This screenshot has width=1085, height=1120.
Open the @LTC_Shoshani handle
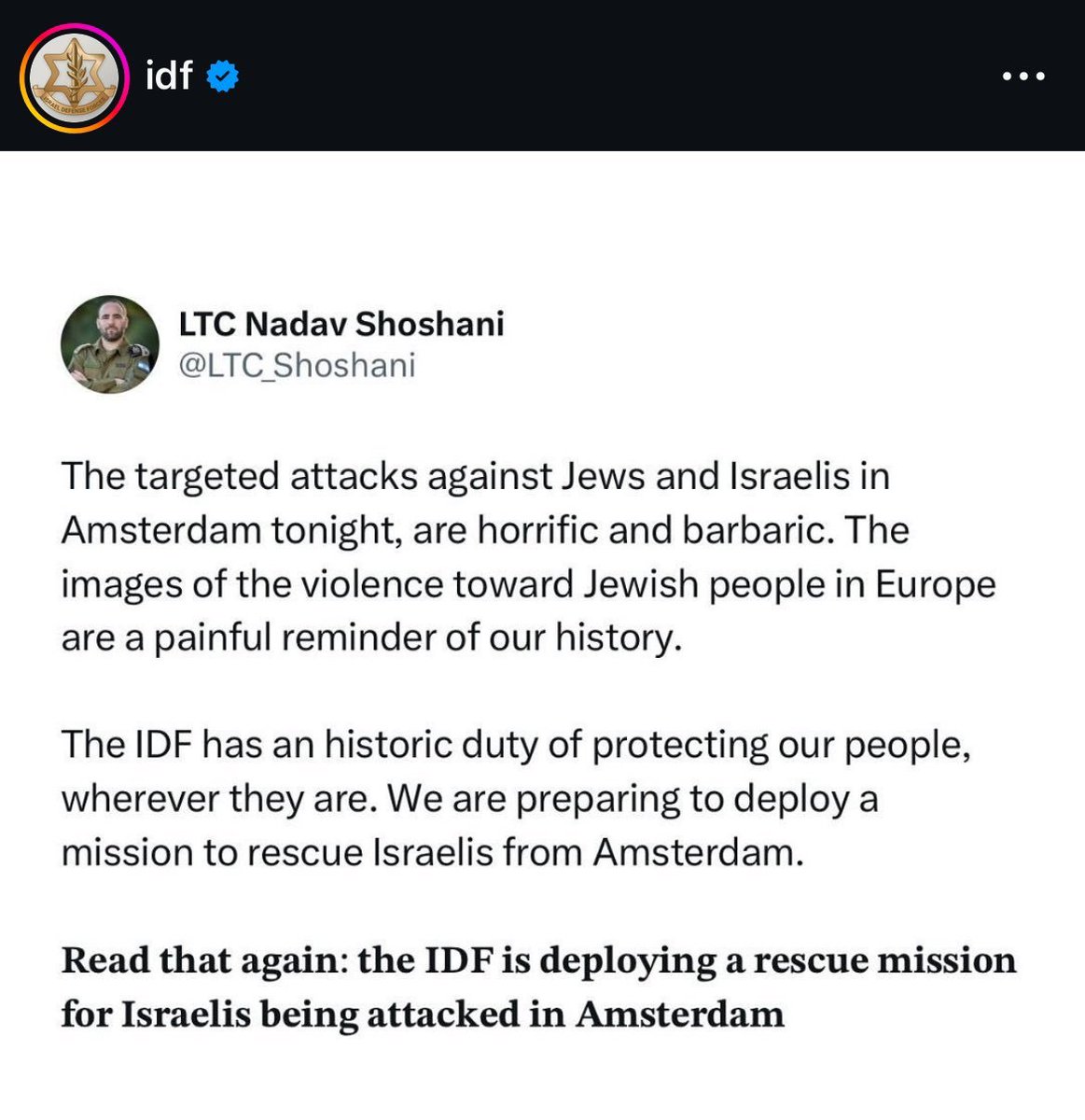pyautogui.click(x=297, y=365)
